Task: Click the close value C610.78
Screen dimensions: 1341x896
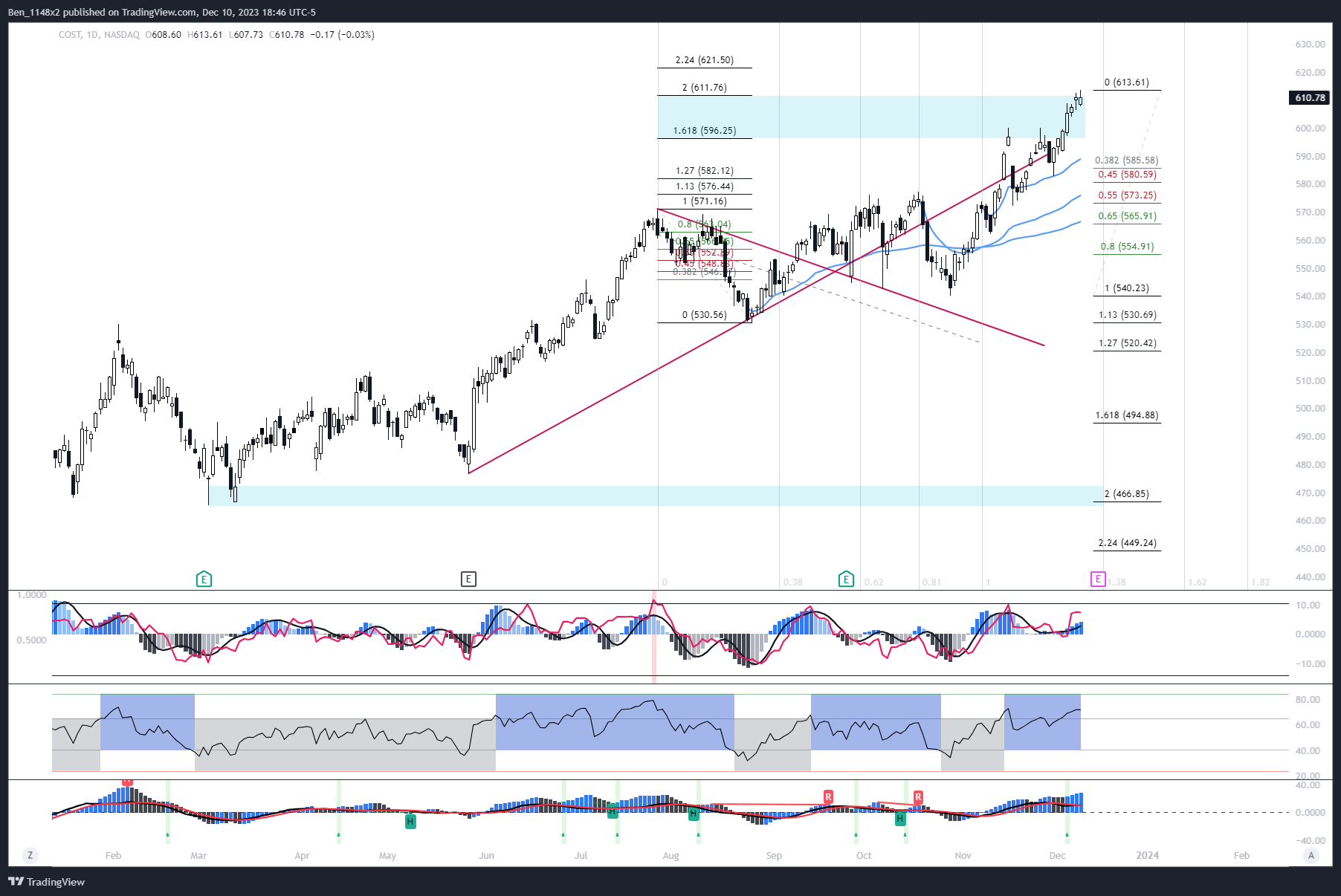Action: pyautogui.click(x=287, y=35)
